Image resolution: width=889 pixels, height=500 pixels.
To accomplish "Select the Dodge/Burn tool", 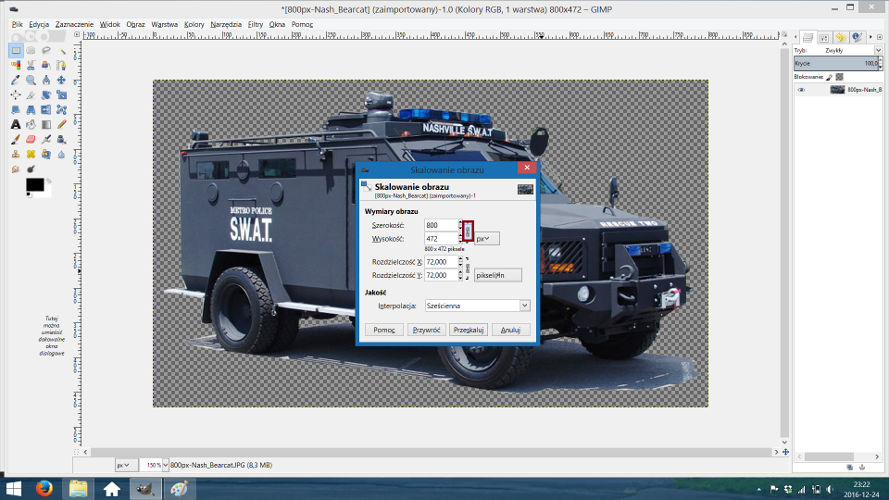I will pos(31,169).
